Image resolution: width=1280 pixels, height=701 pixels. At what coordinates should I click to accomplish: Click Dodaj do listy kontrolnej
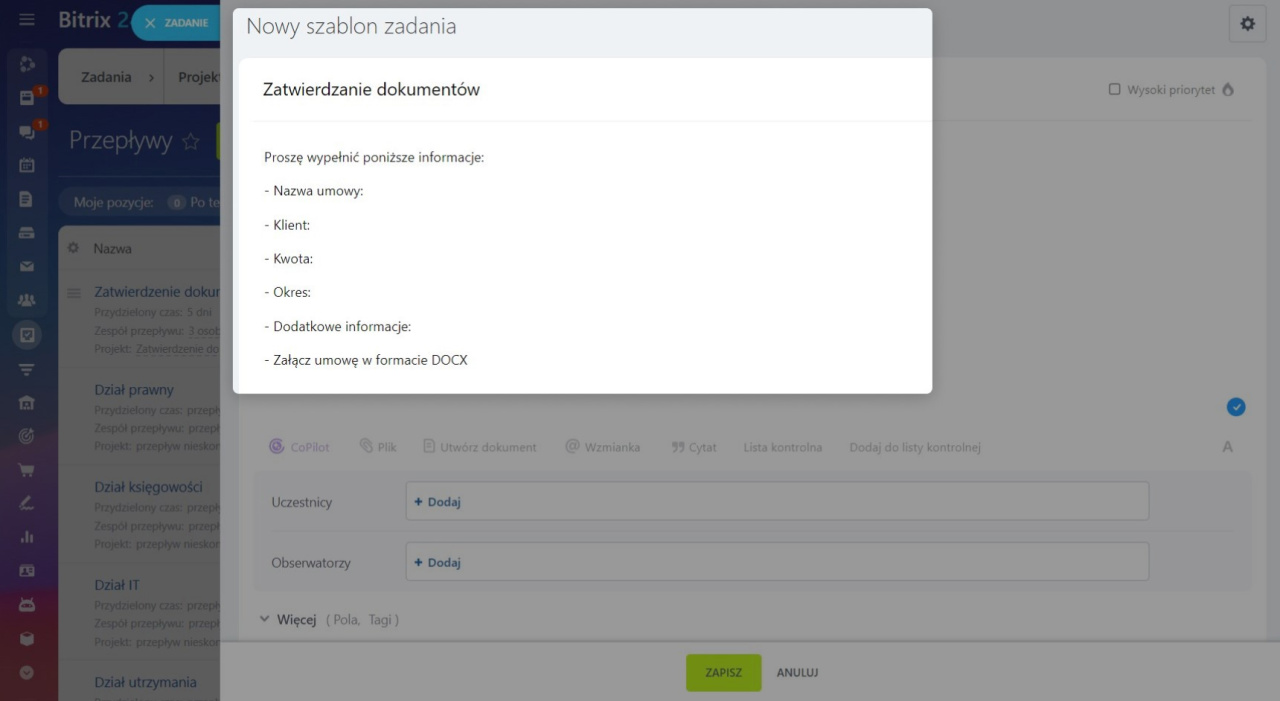coord(914,447)
